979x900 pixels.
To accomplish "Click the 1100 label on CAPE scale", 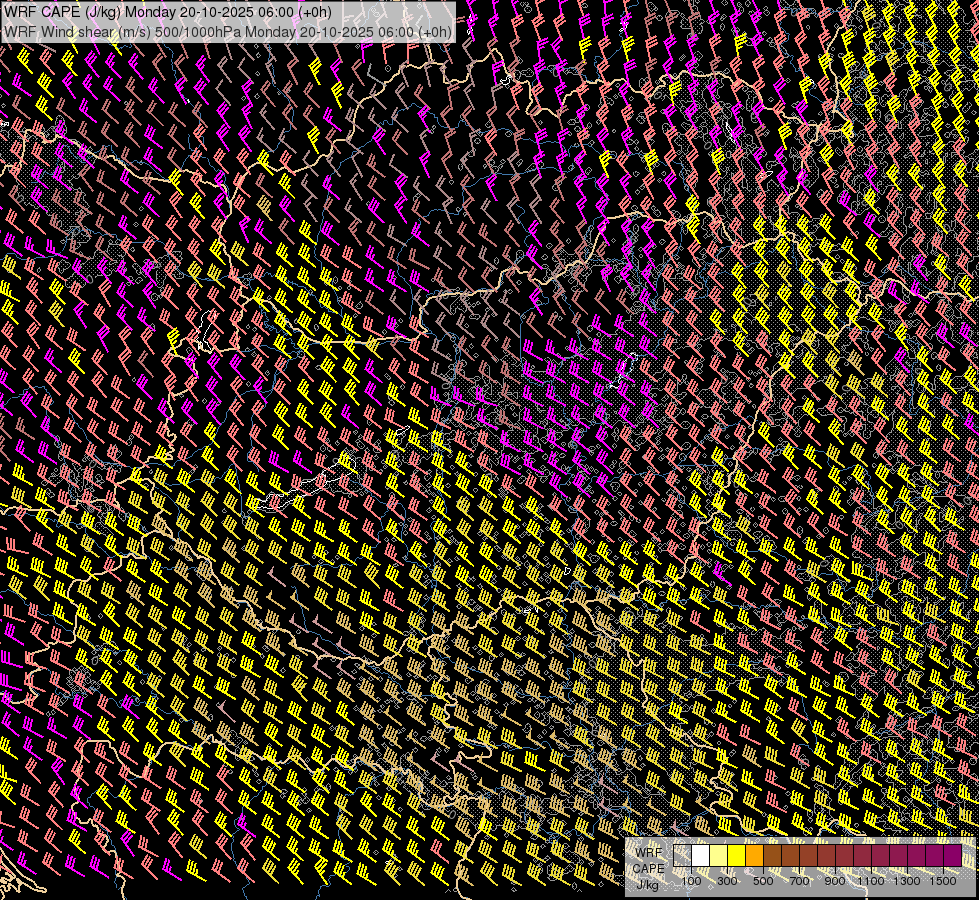I will pos(871,881).
